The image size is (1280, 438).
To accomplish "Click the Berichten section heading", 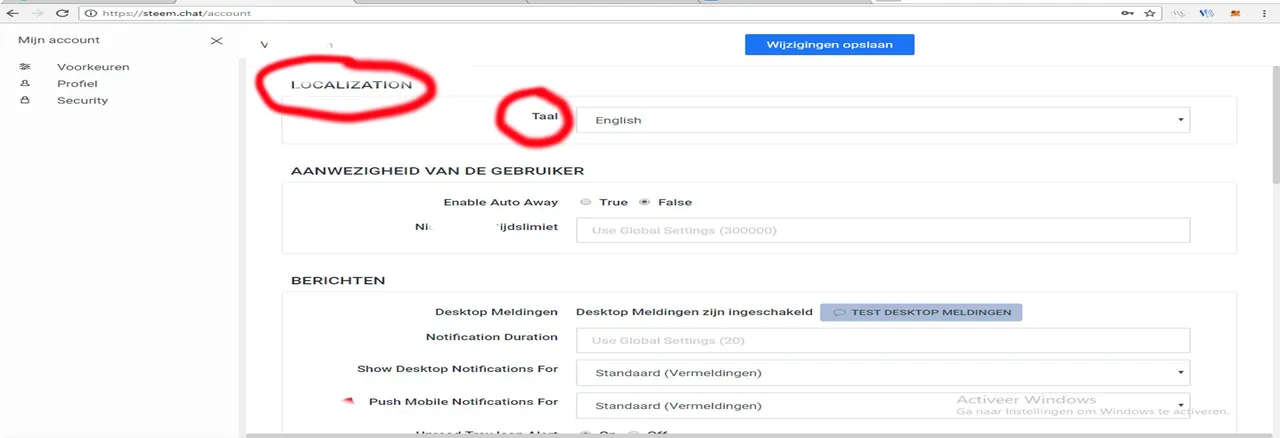I will point(338,281).
